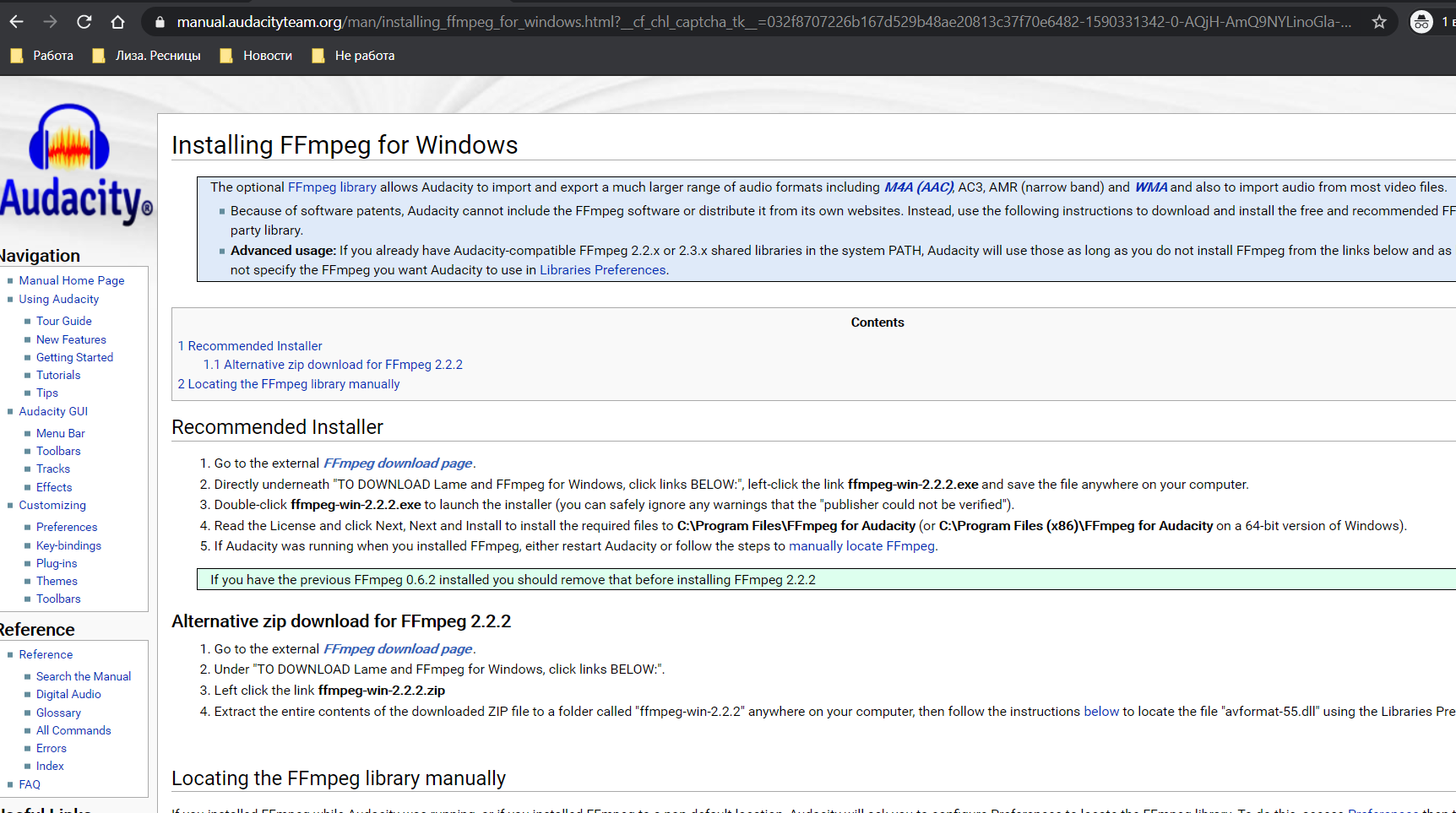Viewport: 1456px width, 813px height.
Task: Open the Работа bookmarks folder
Action: pos(41,56)
